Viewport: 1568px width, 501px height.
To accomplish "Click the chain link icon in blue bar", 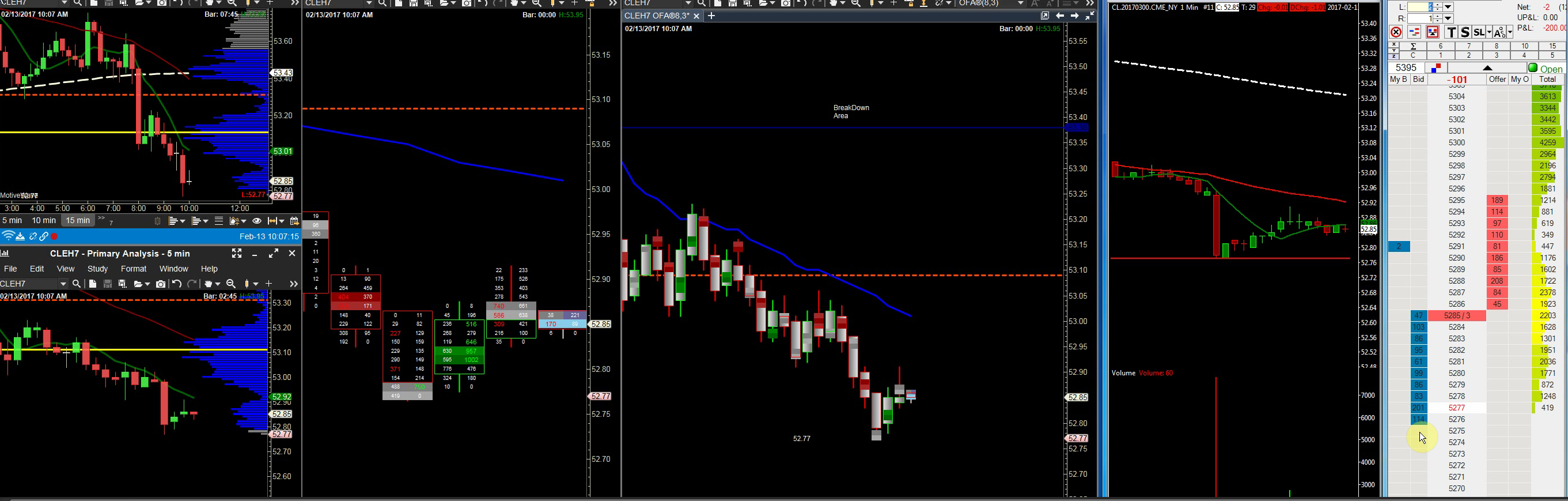I will click(44, 236).
